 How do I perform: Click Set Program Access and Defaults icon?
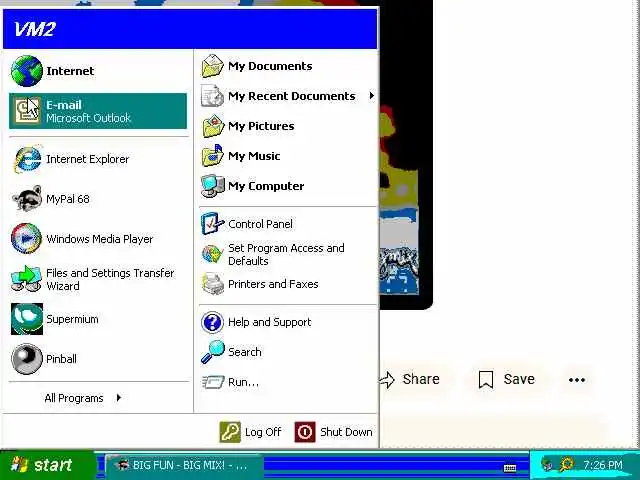click(x=213, y=254)
